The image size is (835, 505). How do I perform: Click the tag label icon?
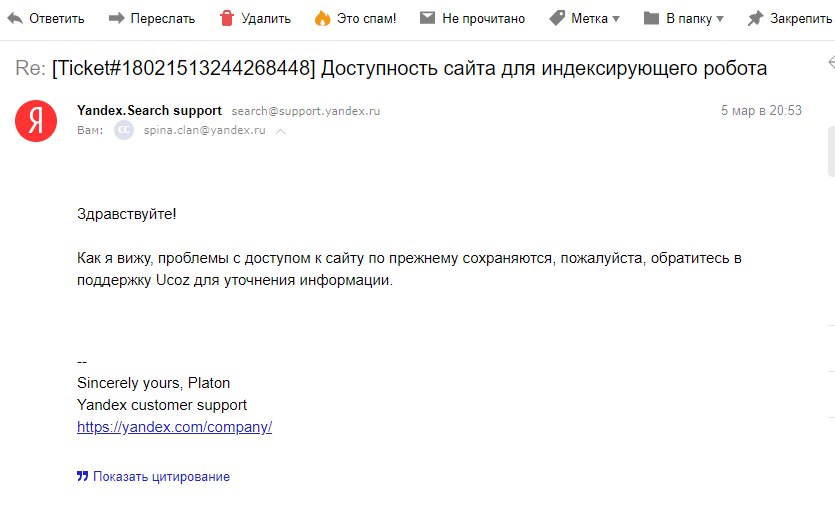click(557, 18)
